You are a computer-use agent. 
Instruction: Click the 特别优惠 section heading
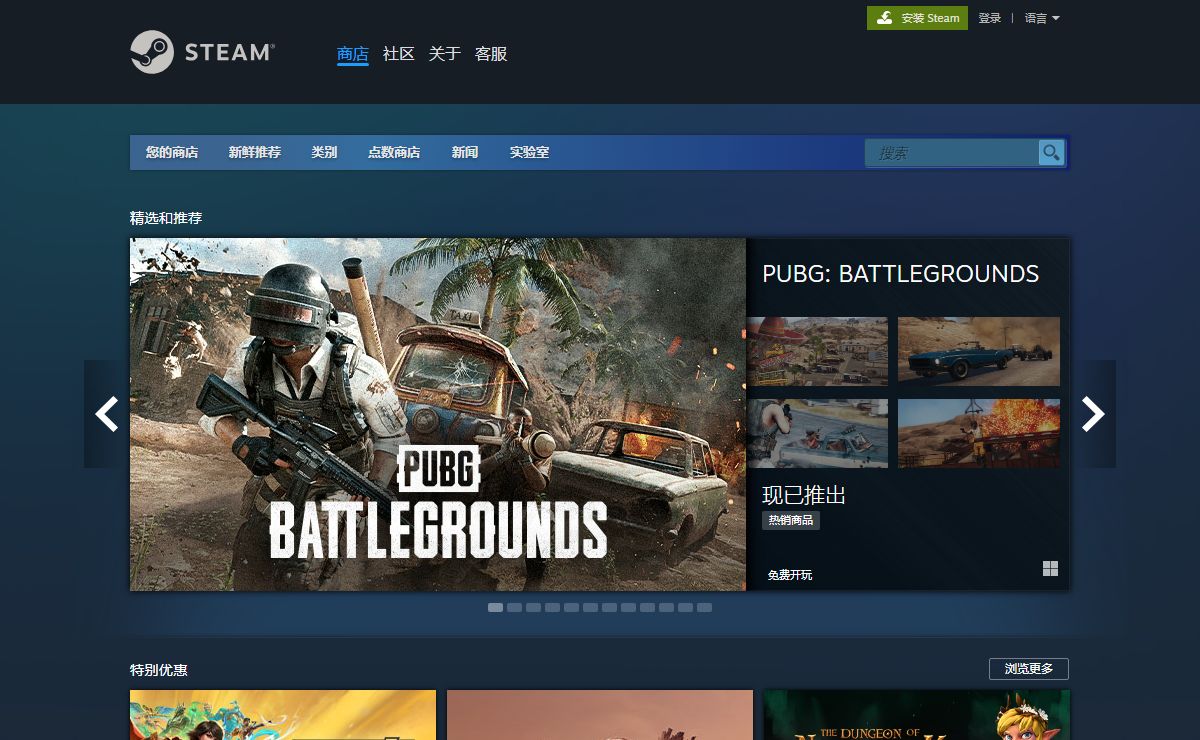[159, 670]
